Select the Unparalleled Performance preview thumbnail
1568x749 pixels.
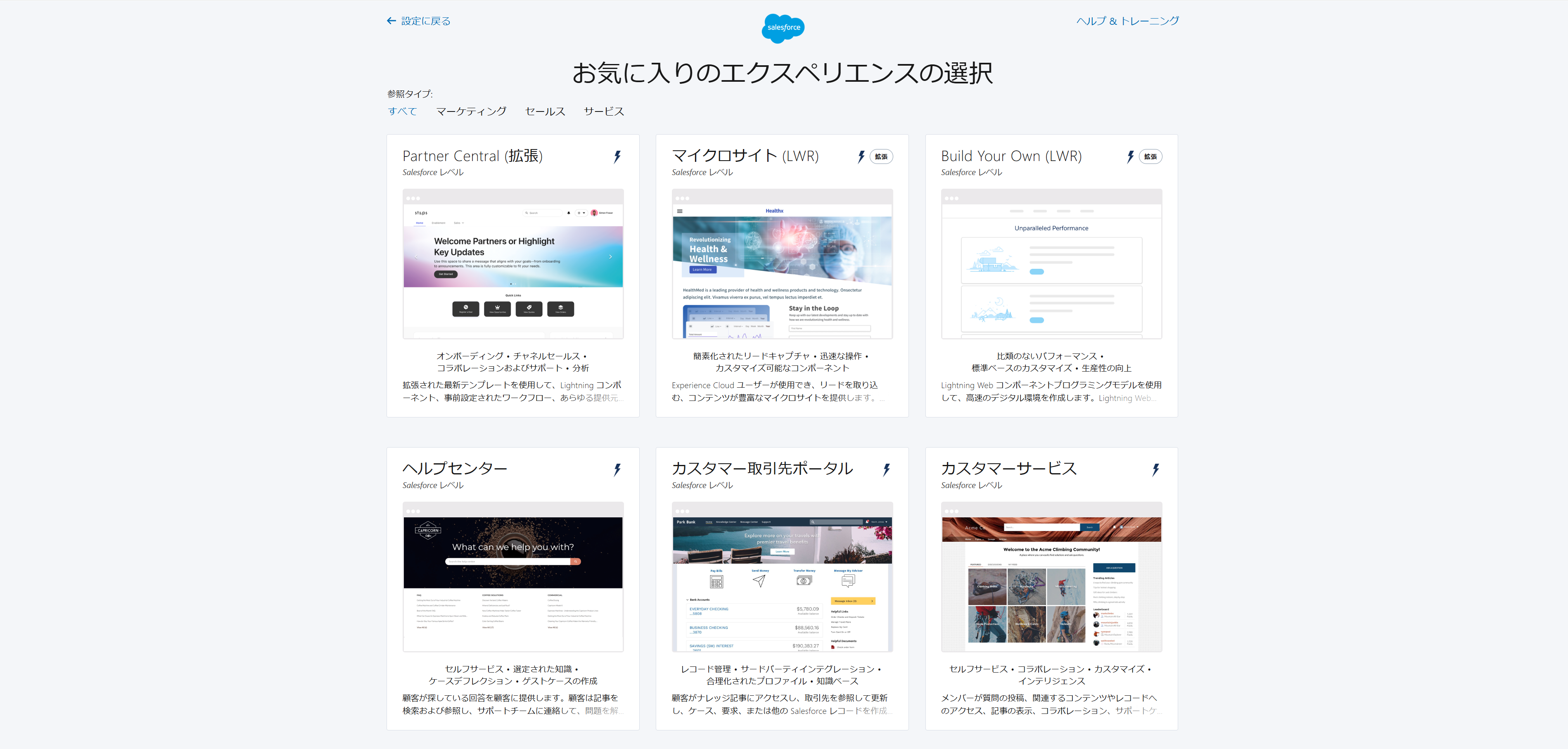tap(1051, 263)
